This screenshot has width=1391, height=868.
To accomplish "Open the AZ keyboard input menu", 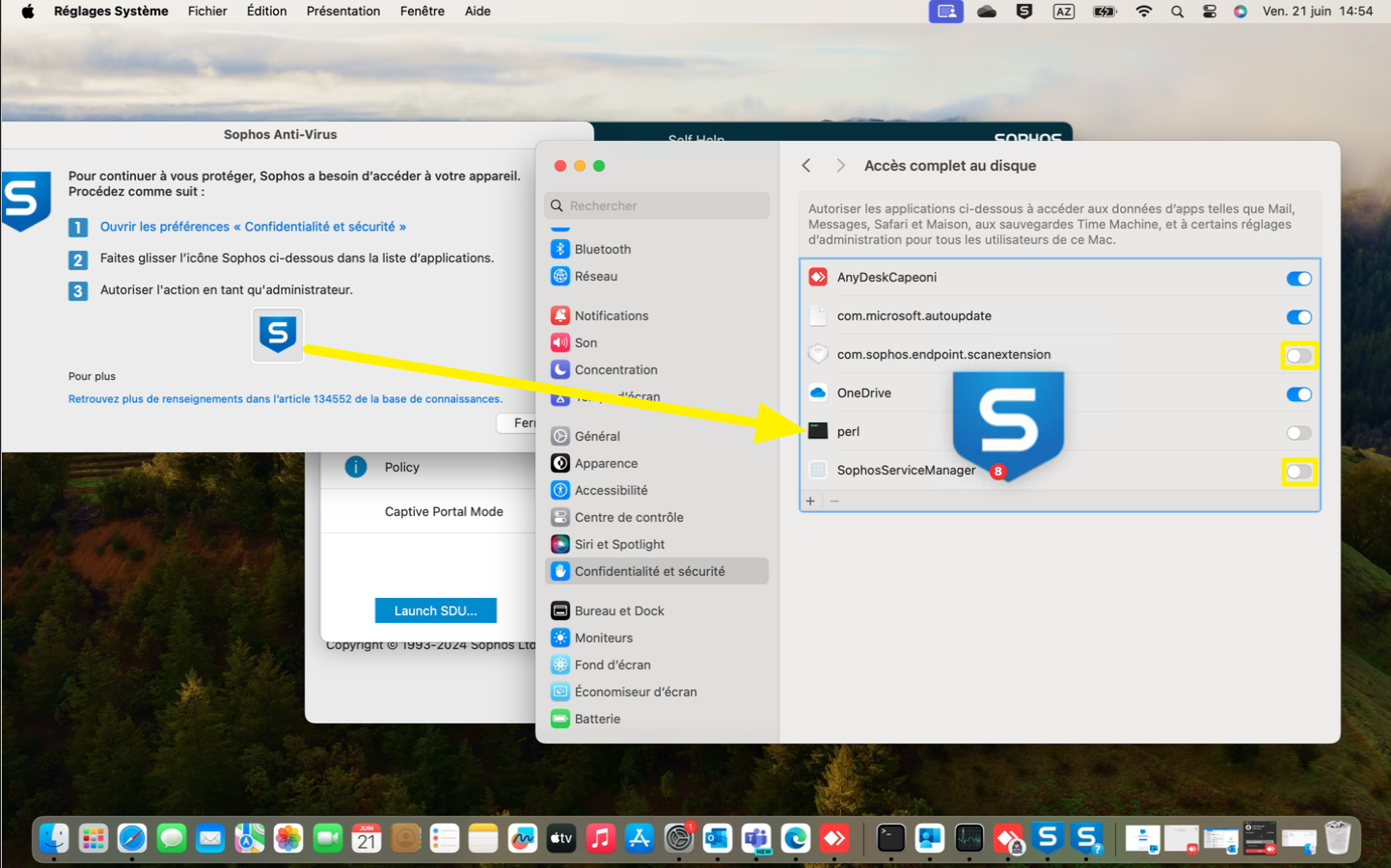I will 1064,12.
